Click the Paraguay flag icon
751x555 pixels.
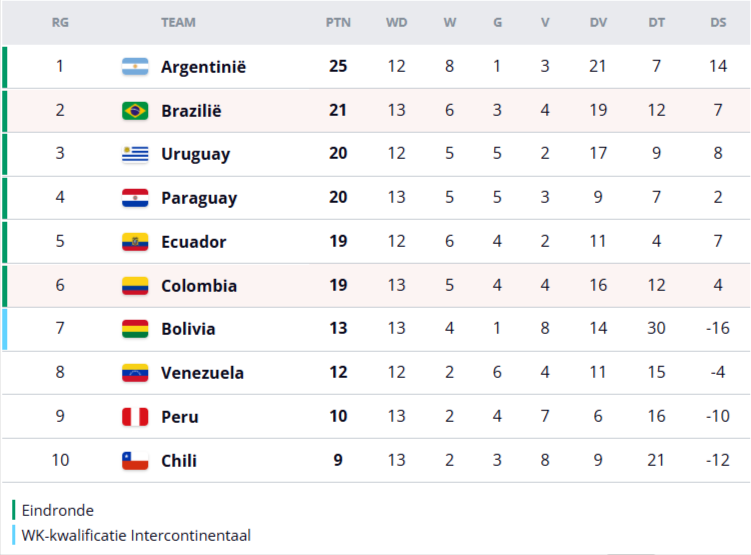(135, 198)
